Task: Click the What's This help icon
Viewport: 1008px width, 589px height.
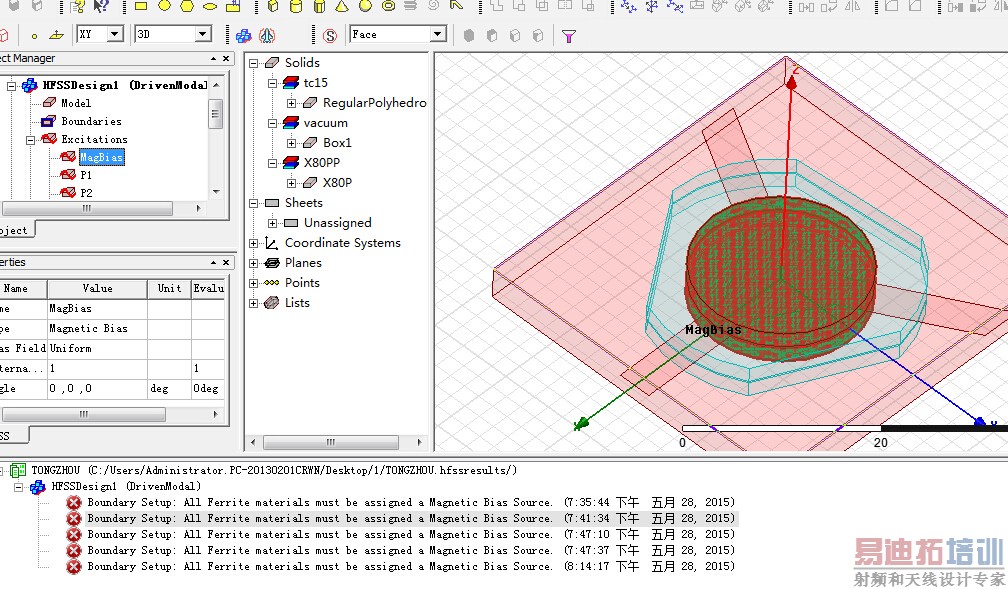Action: tap(101, 6)
